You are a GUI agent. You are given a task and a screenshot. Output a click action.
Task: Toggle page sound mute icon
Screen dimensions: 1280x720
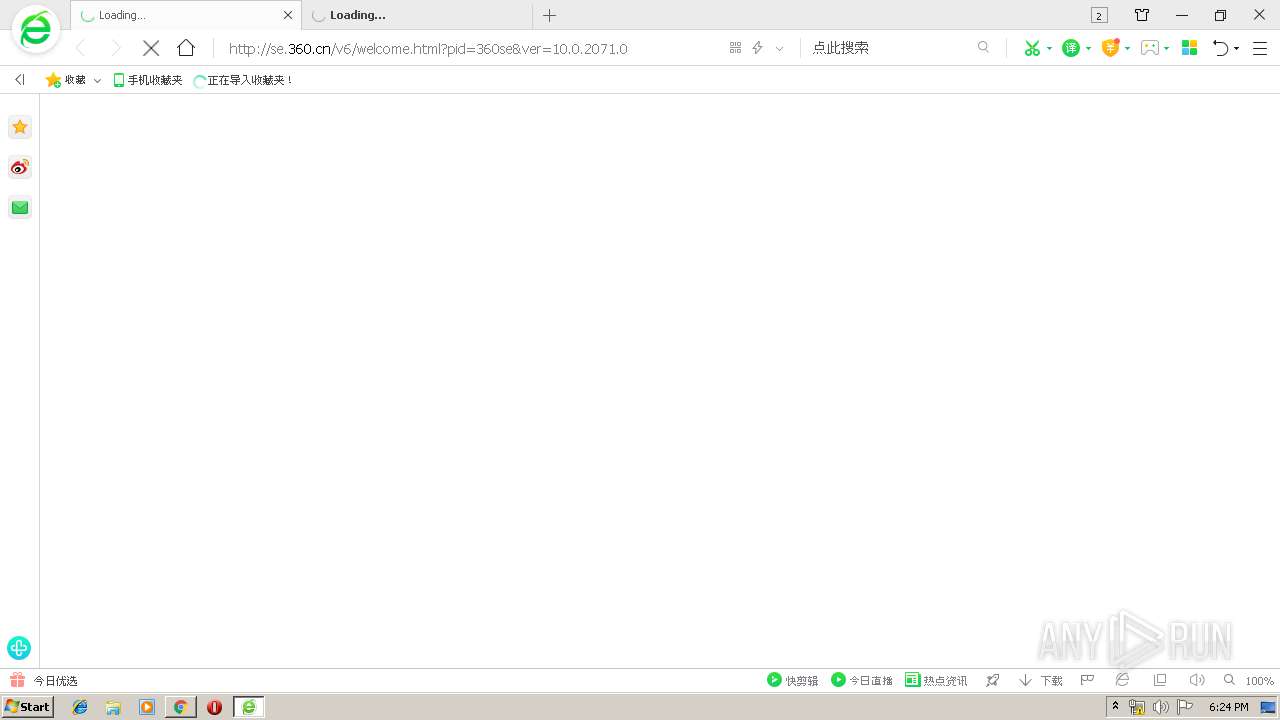(1197, 680)
